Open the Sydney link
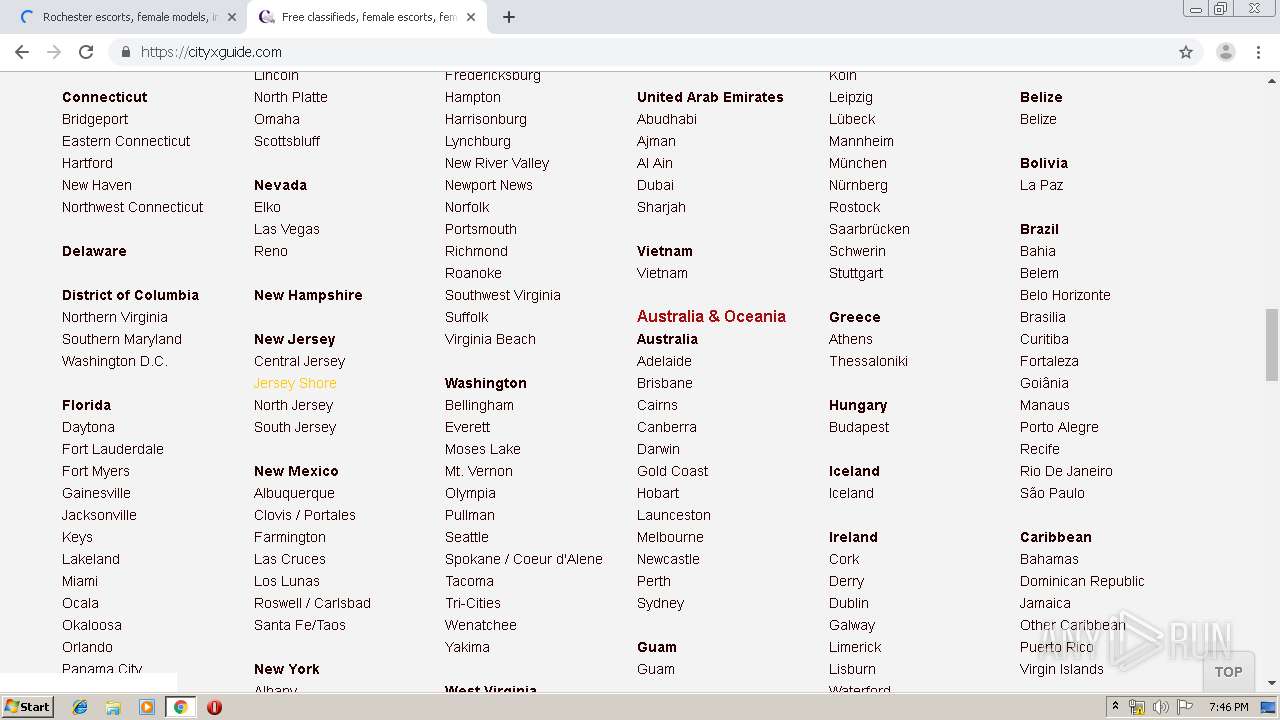This screenshot has height=720, width=1280. (660, 603)
